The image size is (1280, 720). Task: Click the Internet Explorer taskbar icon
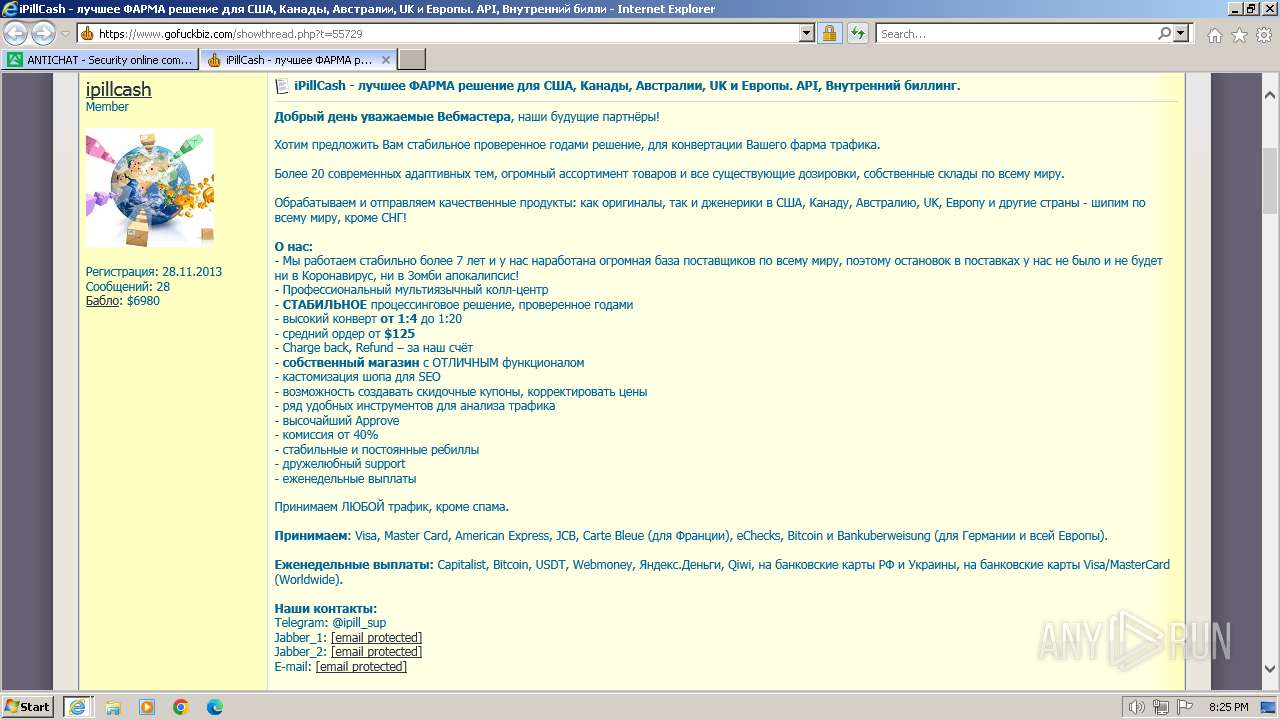(78, 707)
